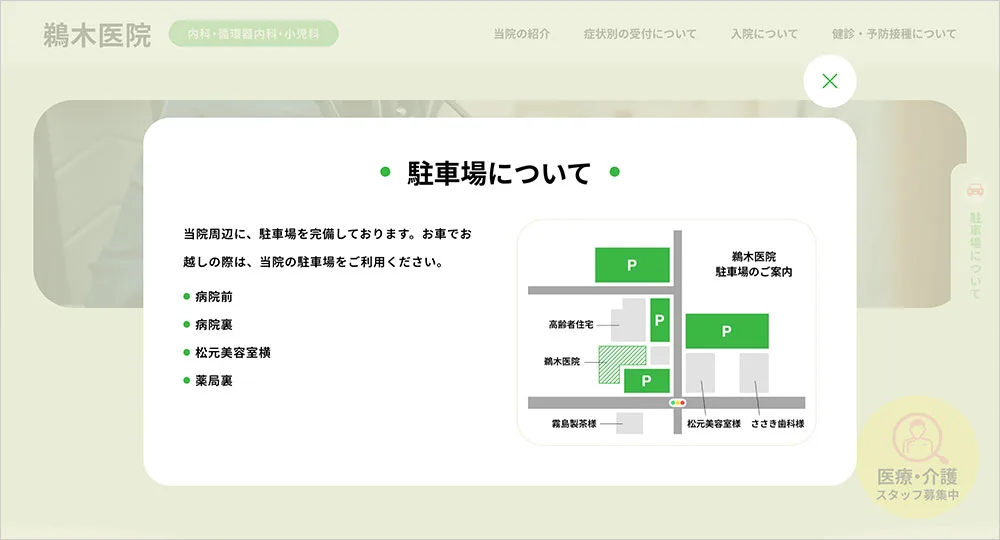Screen dimensions: 1000x540
Task: Open the 症状別の受付について menu item
Action: pyautogui.click(x=640, y=34)
